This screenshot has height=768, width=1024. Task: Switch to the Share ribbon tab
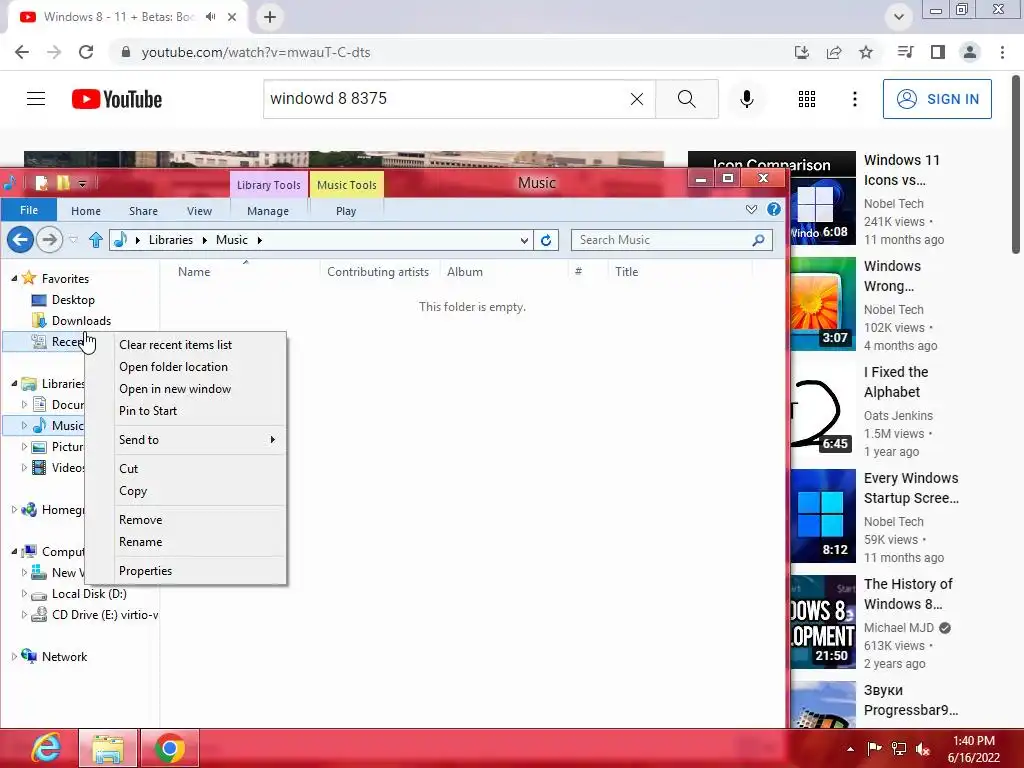coord(143,211)
